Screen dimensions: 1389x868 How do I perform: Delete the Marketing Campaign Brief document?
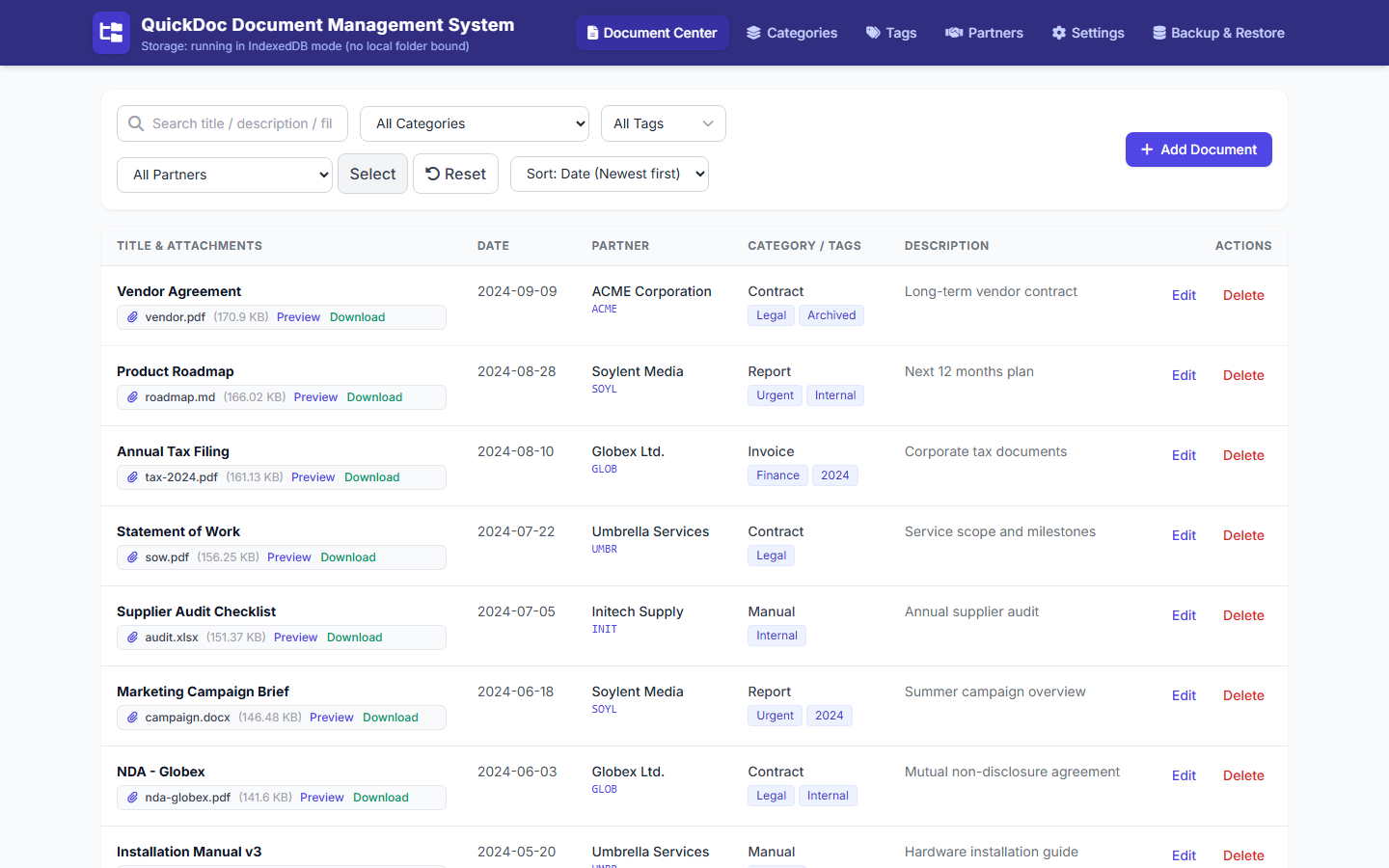pos(1243,695)
